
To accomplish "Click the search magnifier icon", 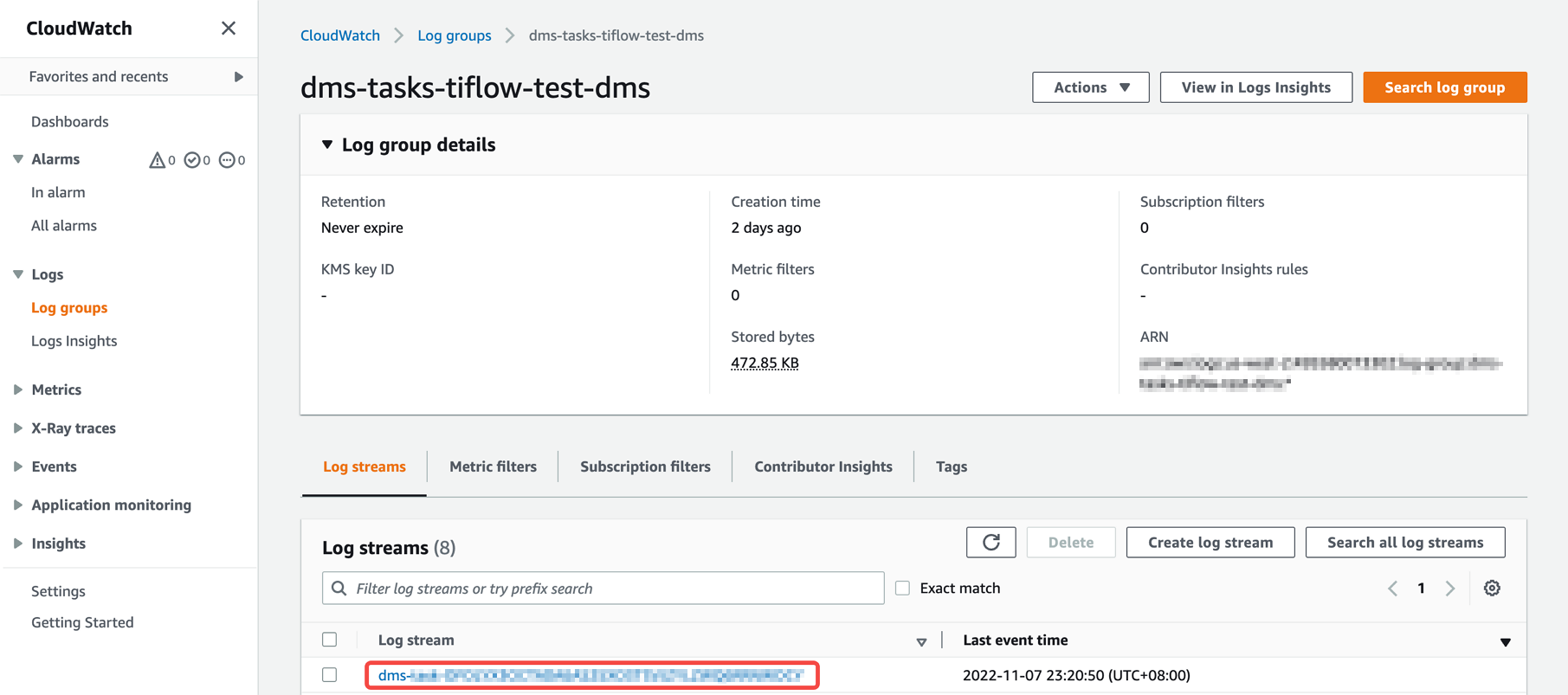I will point(339,589).
